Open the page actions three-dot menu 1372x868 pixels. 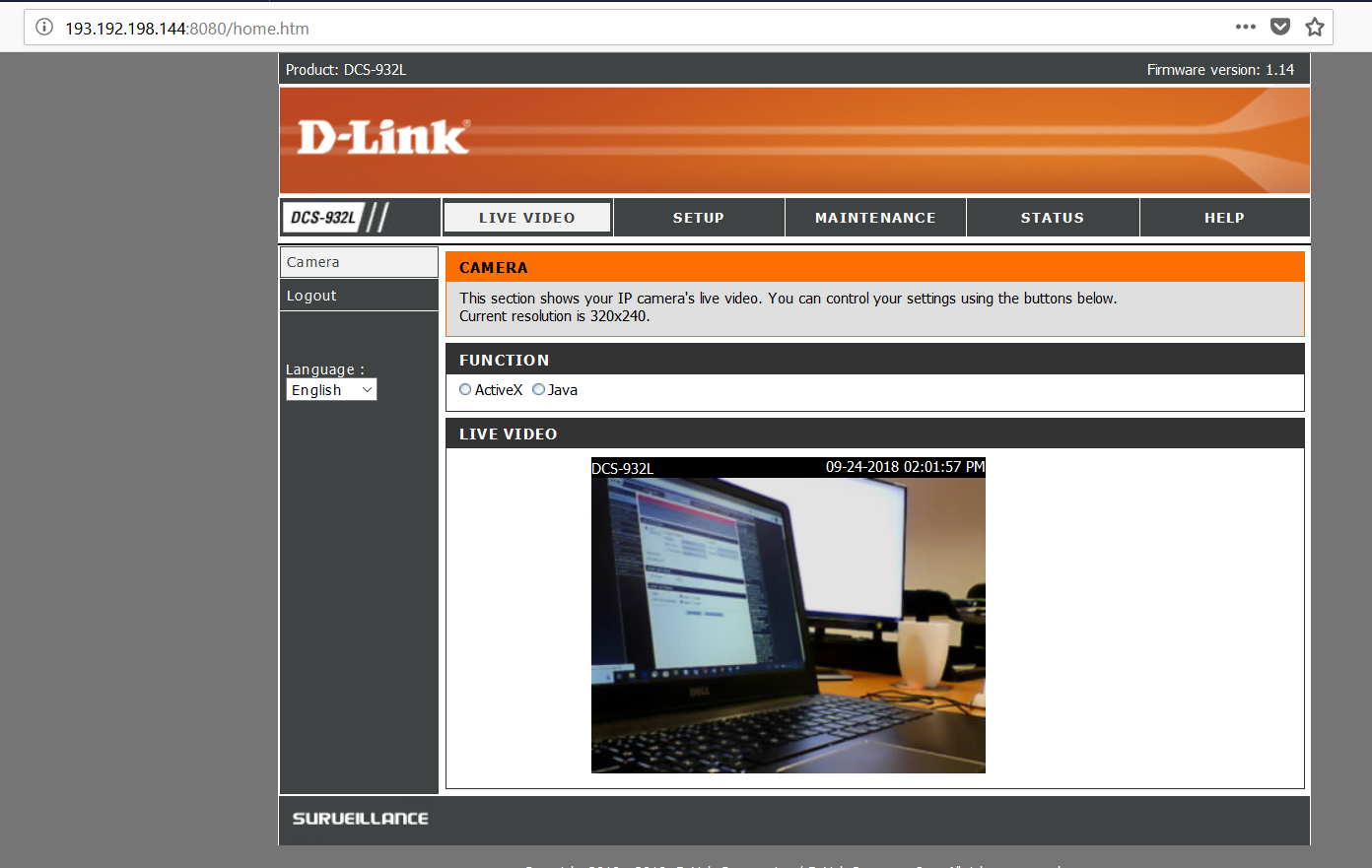pyautogui.click(x=1246, y=27)
